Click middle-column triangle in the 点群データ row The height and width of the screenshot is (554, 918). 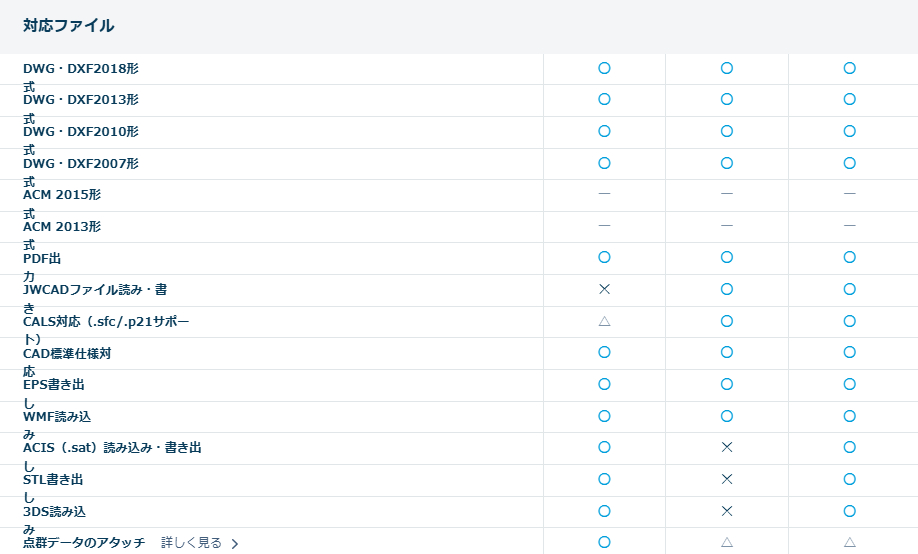(727, 542)
